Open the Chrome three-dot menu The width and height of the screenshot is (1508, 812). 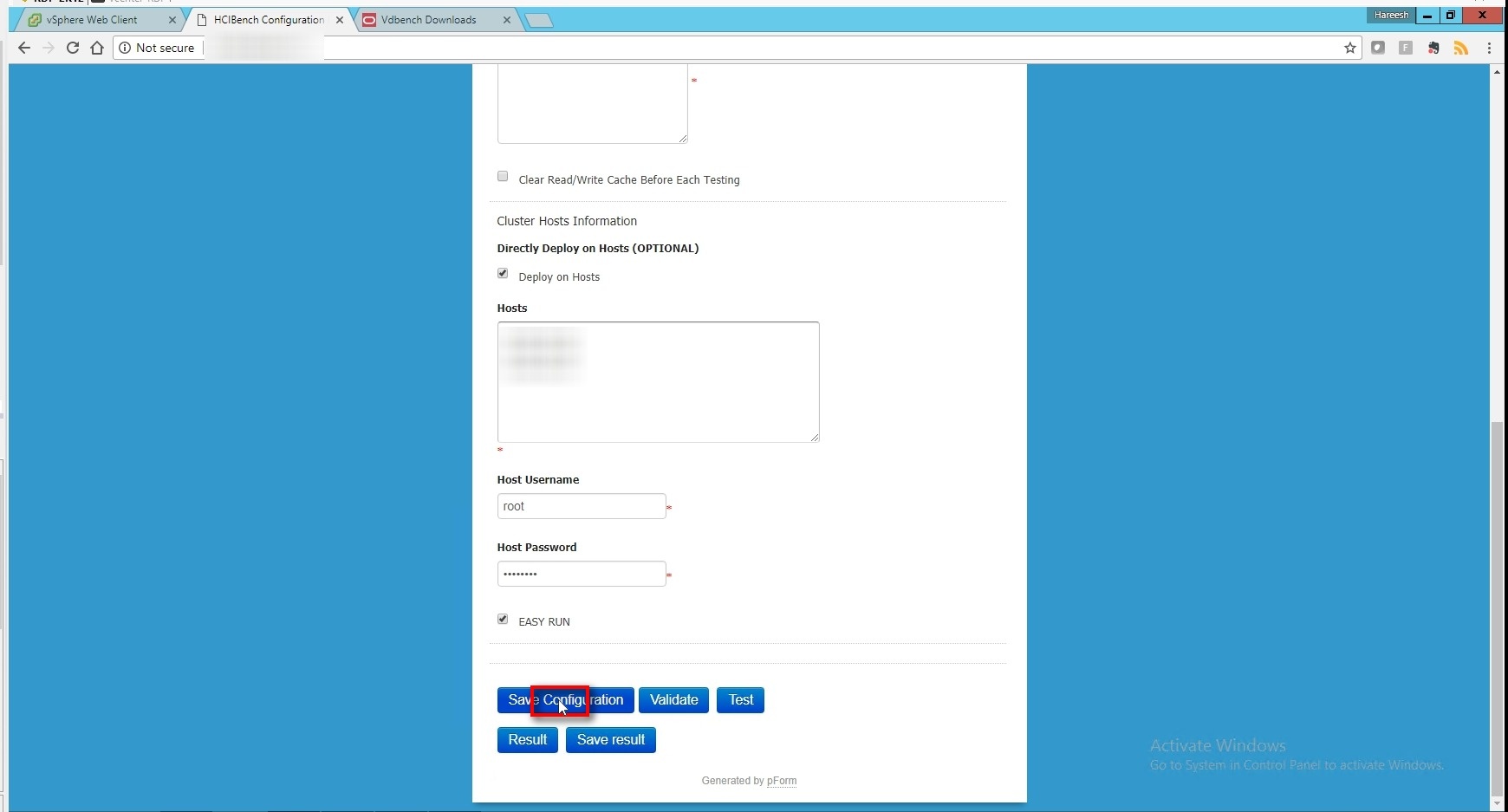1489,48
